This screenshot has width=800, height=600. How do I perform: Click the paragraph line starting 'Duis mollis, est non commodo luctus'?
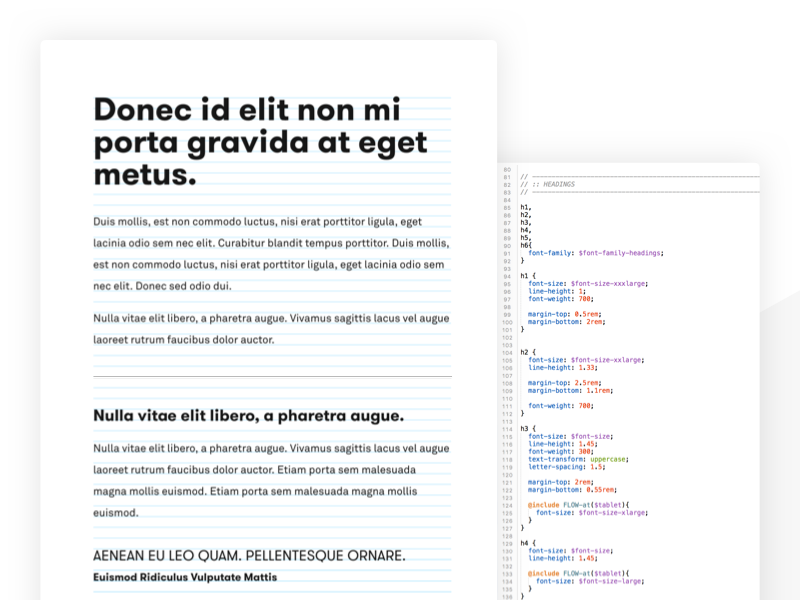click(257, 222)
